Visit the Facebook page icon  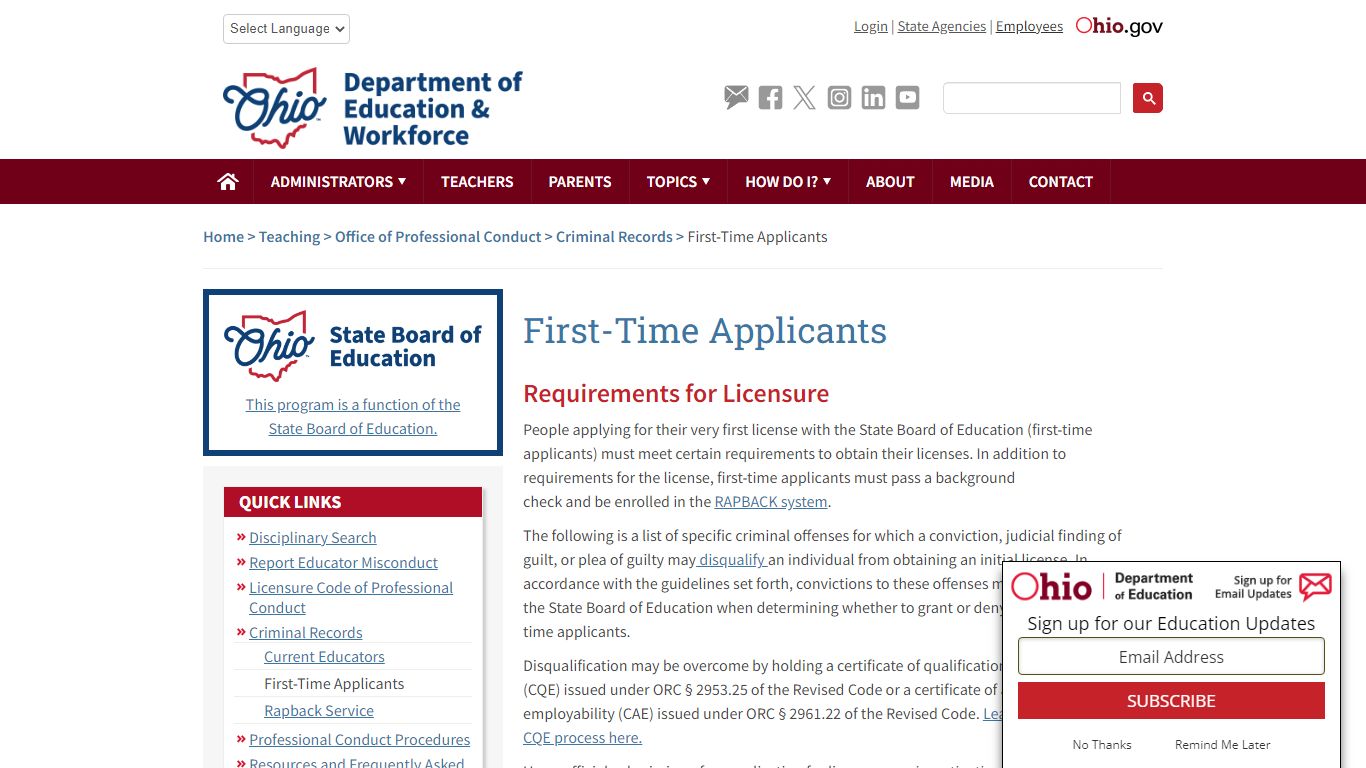coord(770,97)
